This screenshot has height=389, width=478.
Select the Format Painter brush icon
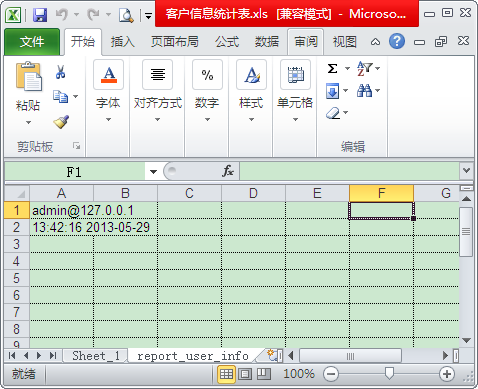[61, 122]
